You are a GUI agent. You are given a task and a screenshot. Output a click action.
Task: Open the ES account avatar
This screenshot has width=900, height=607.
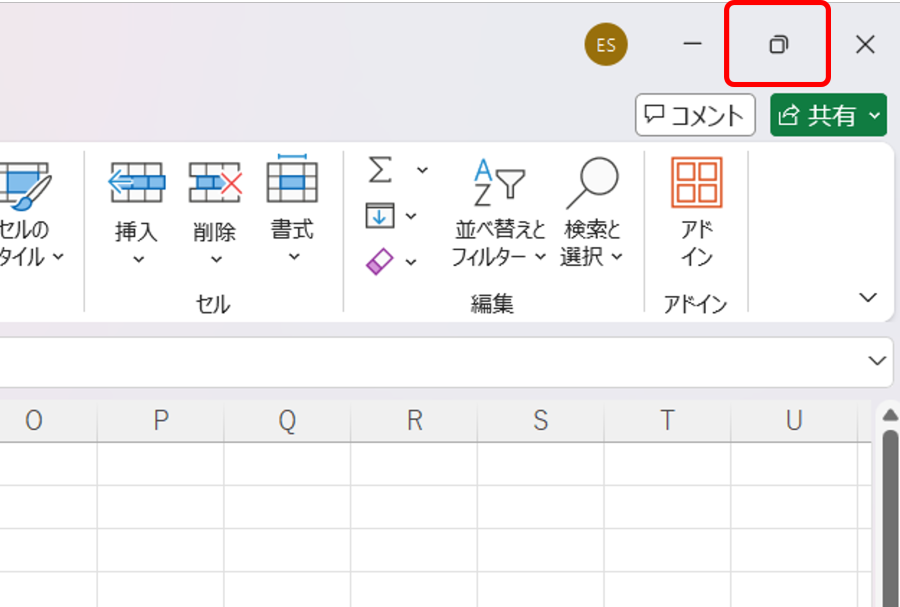[605, 44]
